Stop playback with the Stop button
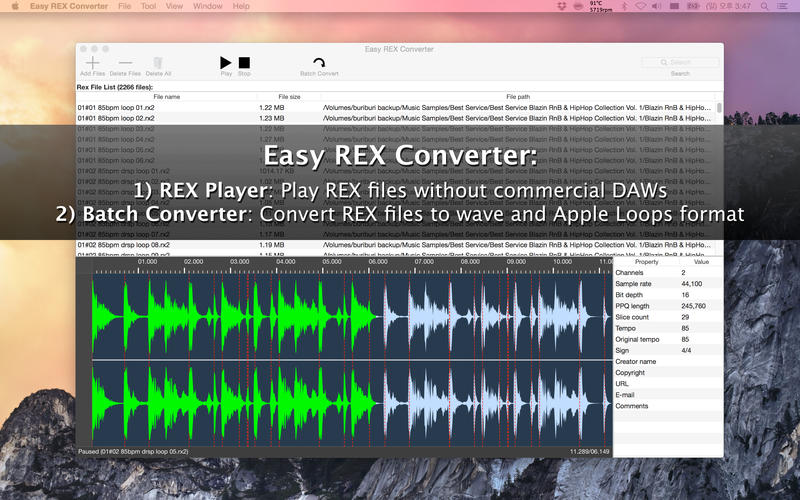Viewport: 800px width, 500px height. pos(244,63)
